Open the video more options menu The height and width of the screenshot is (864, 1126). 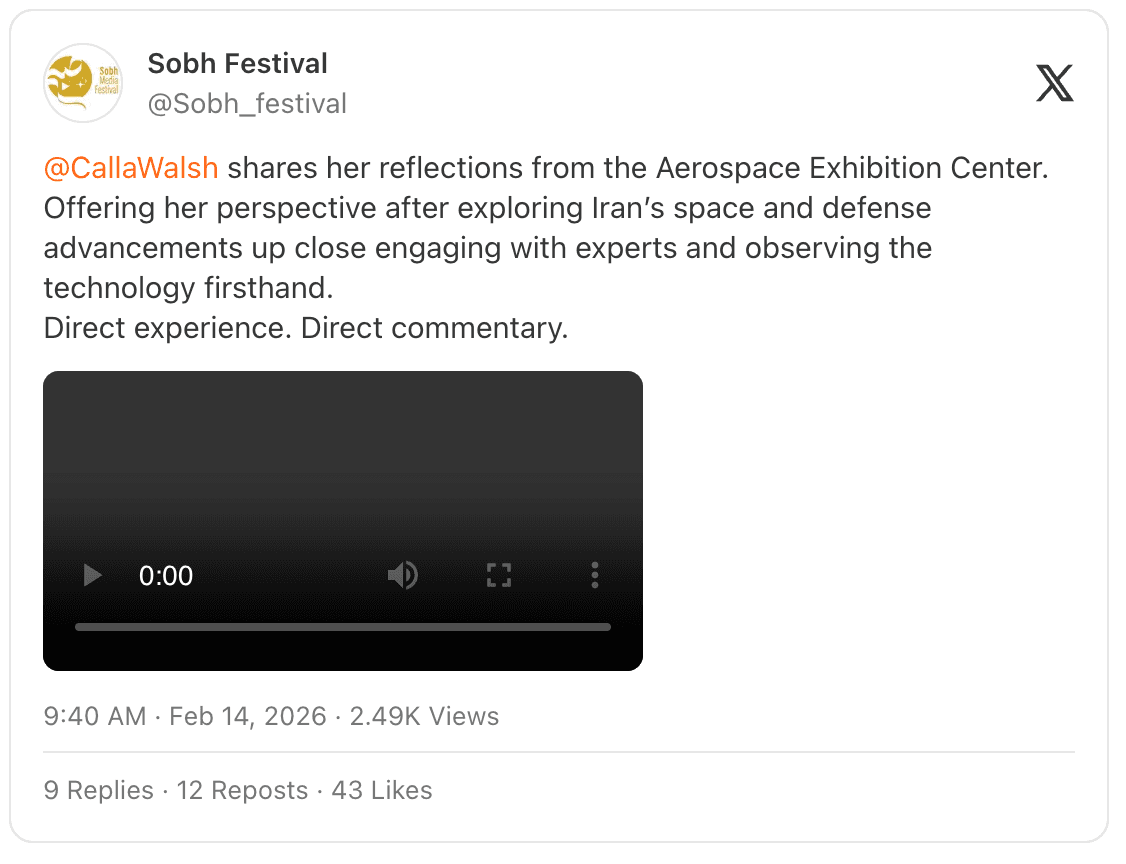point(595,575)
